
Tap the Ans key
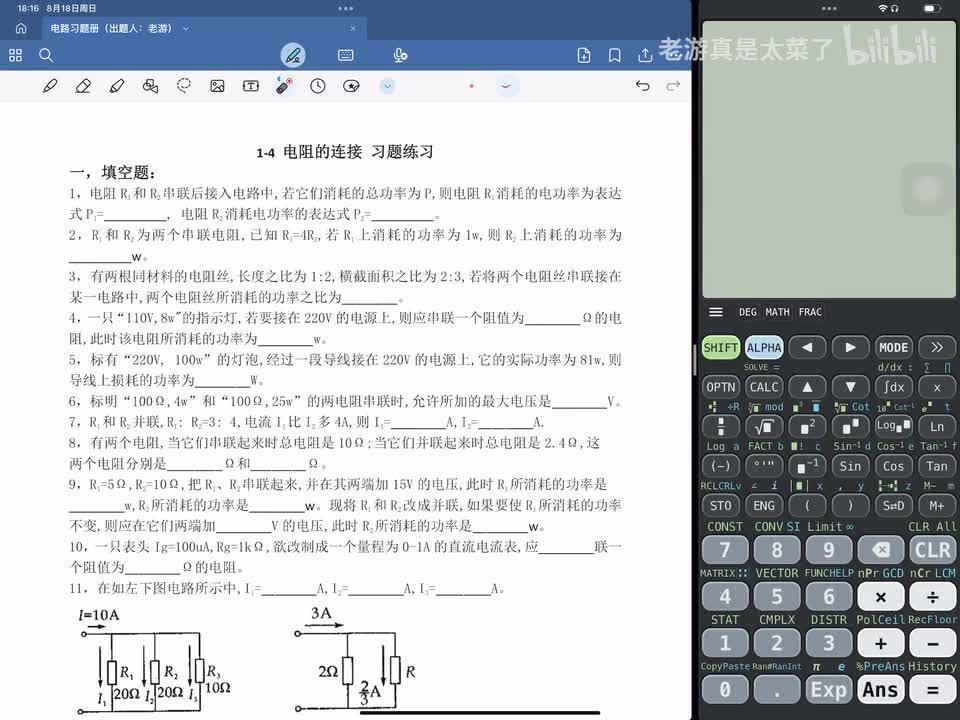point(880,690)
